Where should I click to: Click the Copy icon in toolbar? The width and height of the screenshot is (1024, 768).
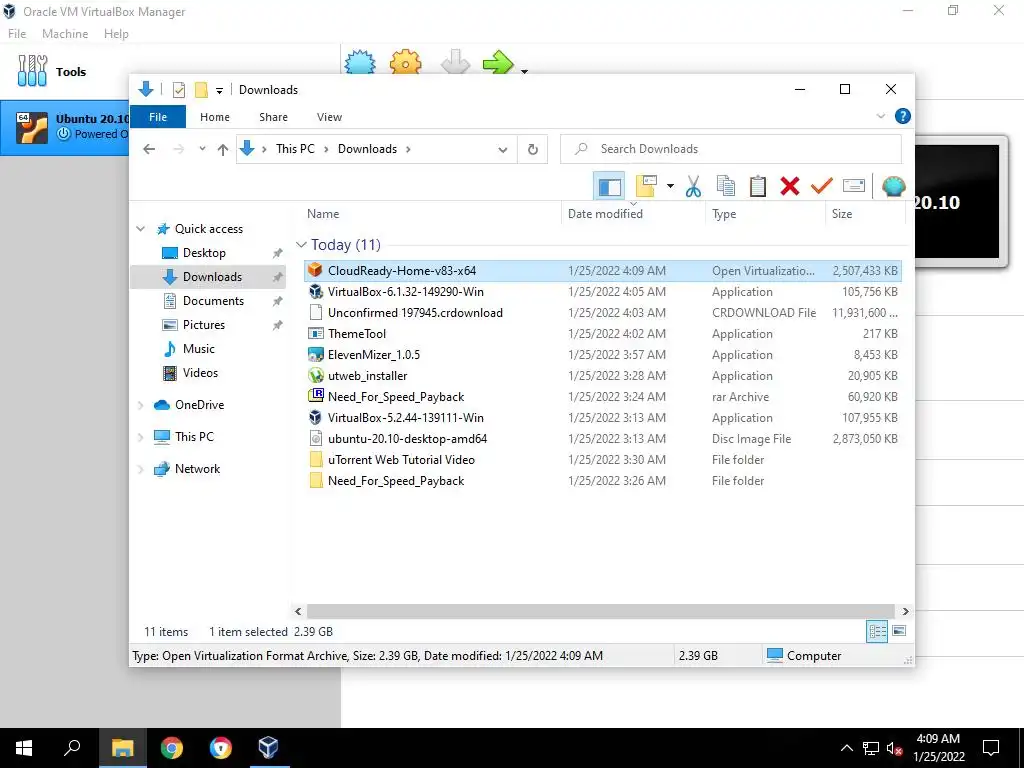pyautogui.click(x=726, y=187)
